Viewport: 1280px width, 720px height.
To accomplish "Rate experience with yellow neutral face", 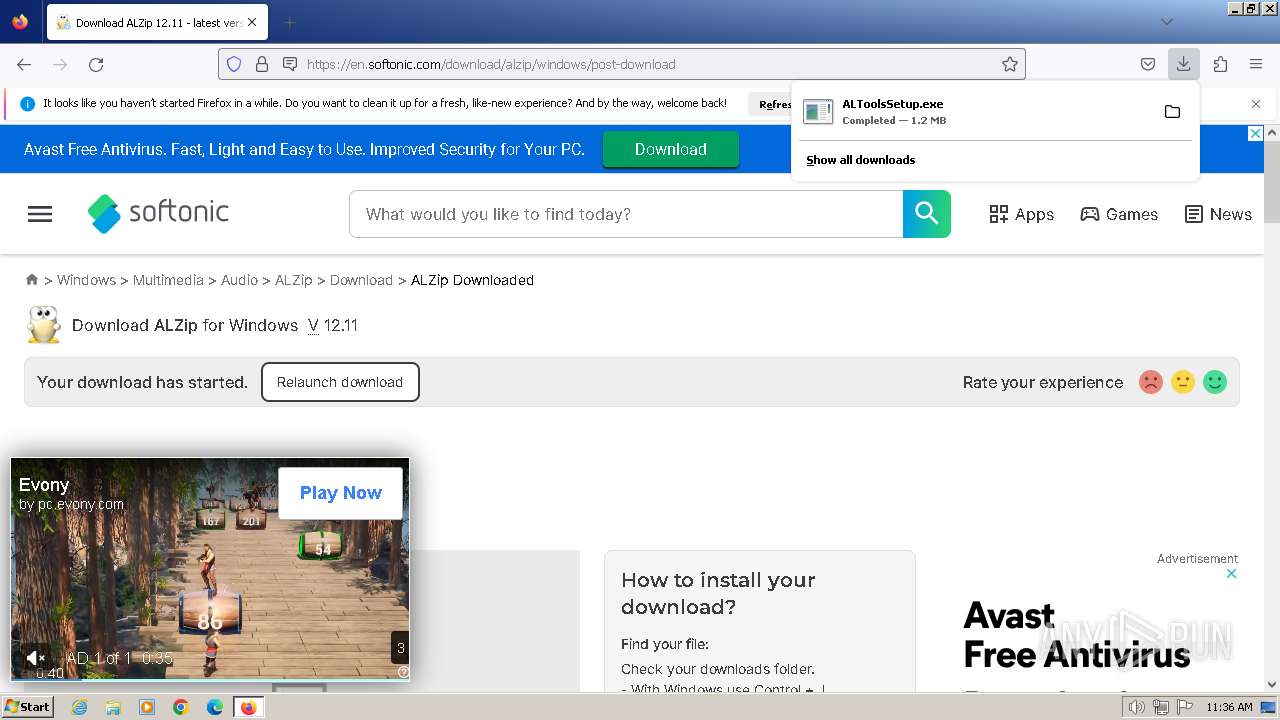I will [x=1183, y=382].
